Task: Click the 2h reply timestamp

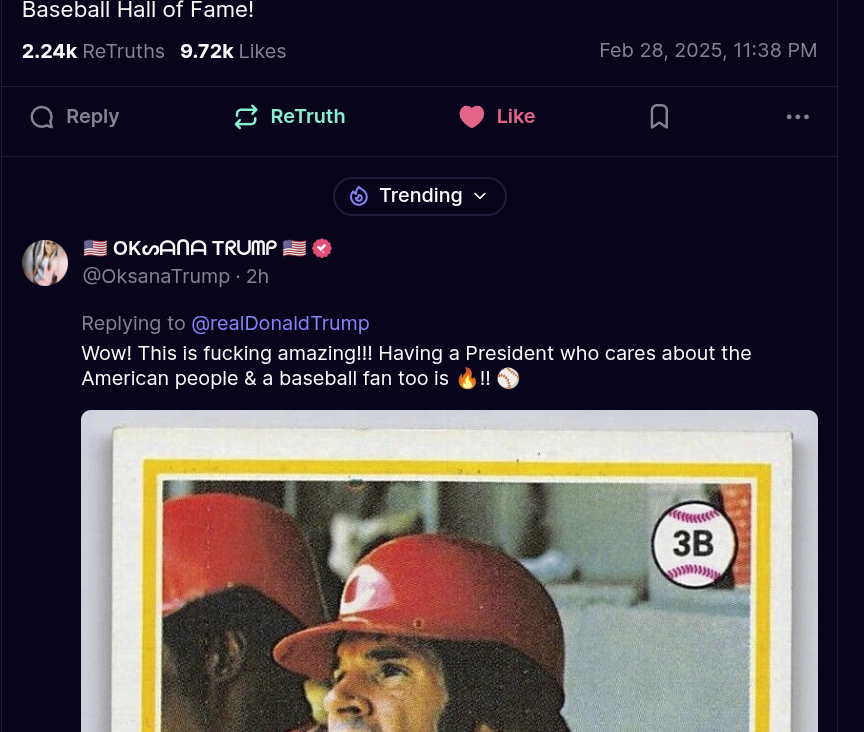Action: 257,276
